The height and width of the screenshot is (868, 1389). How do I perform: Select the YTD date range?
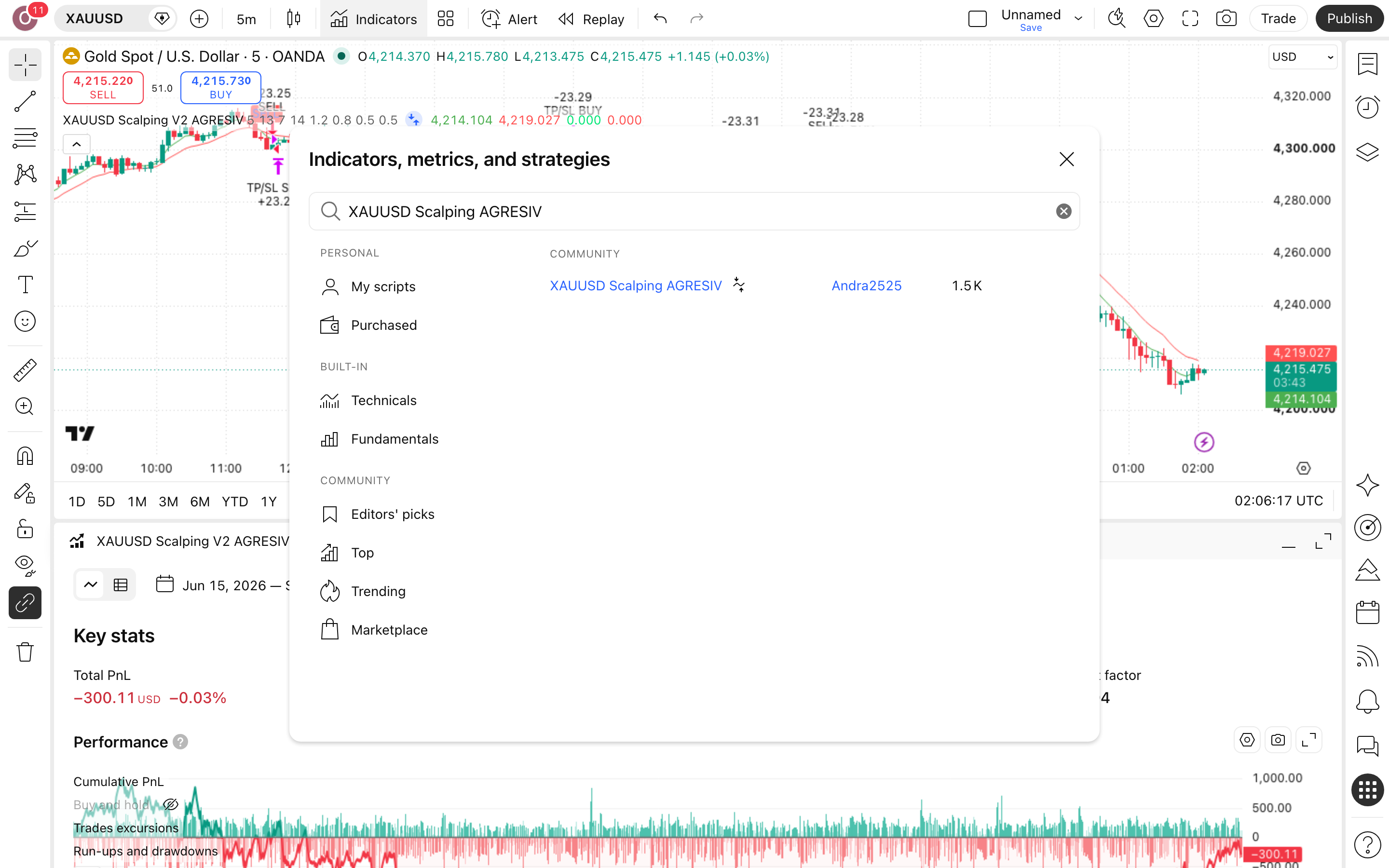click(x=235, y=501)
